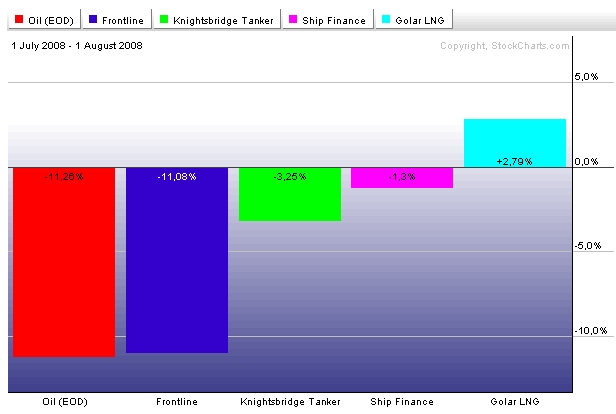Click the Copyright StockCharts.com text
Viewport: 616px width, 414px height.
505,46
